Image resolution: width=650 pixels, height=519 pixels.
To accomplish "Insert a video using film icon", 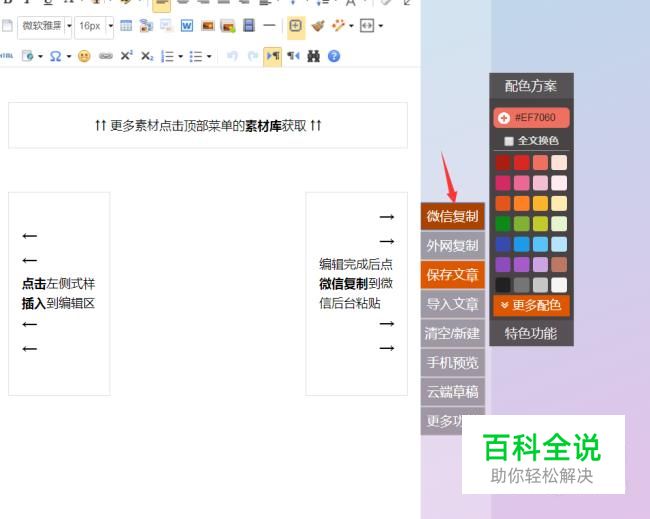I will pyautogui.click(x=249, y=26).
